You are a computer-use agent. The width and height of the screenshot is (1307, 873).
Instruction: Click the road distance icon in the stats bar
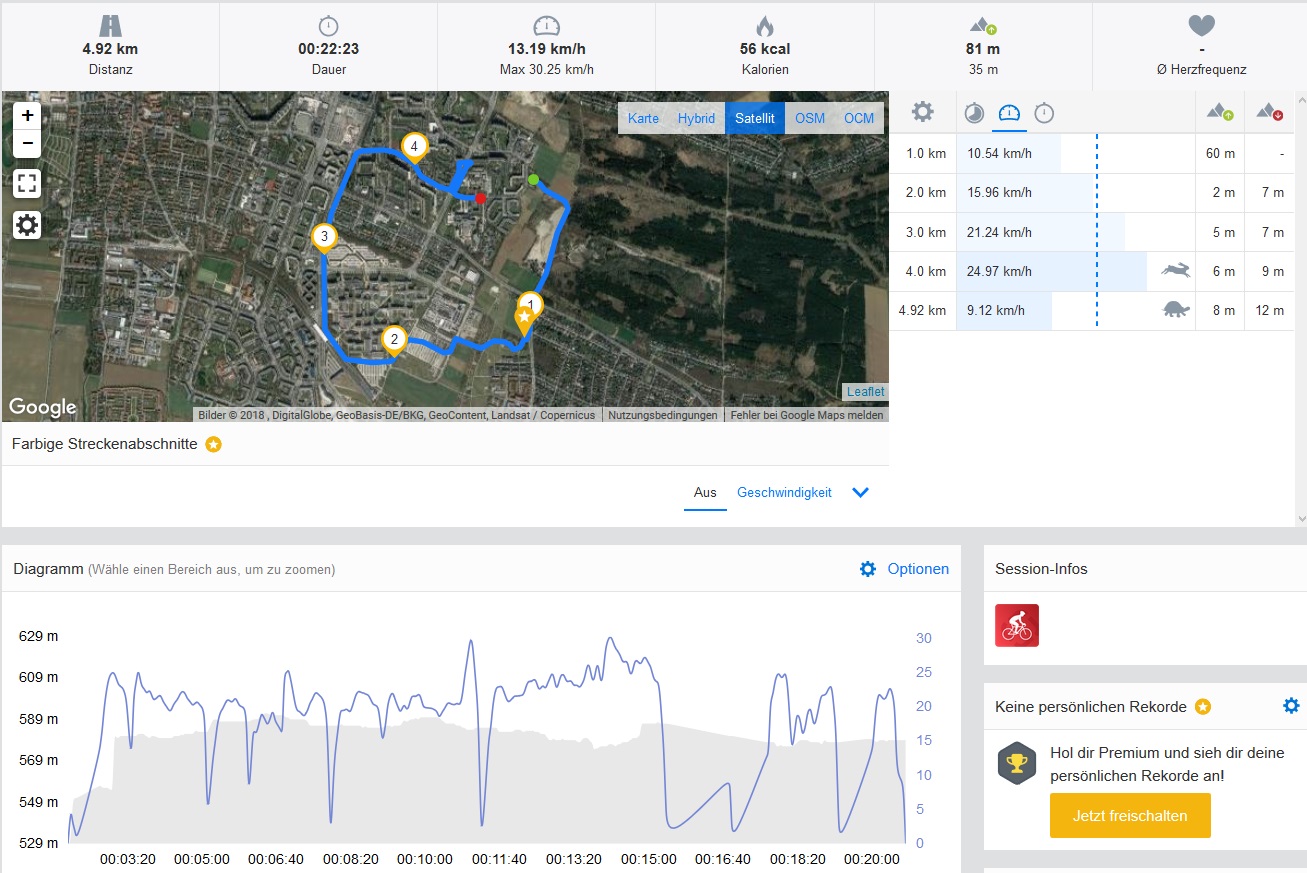click(x=110, y=26)
